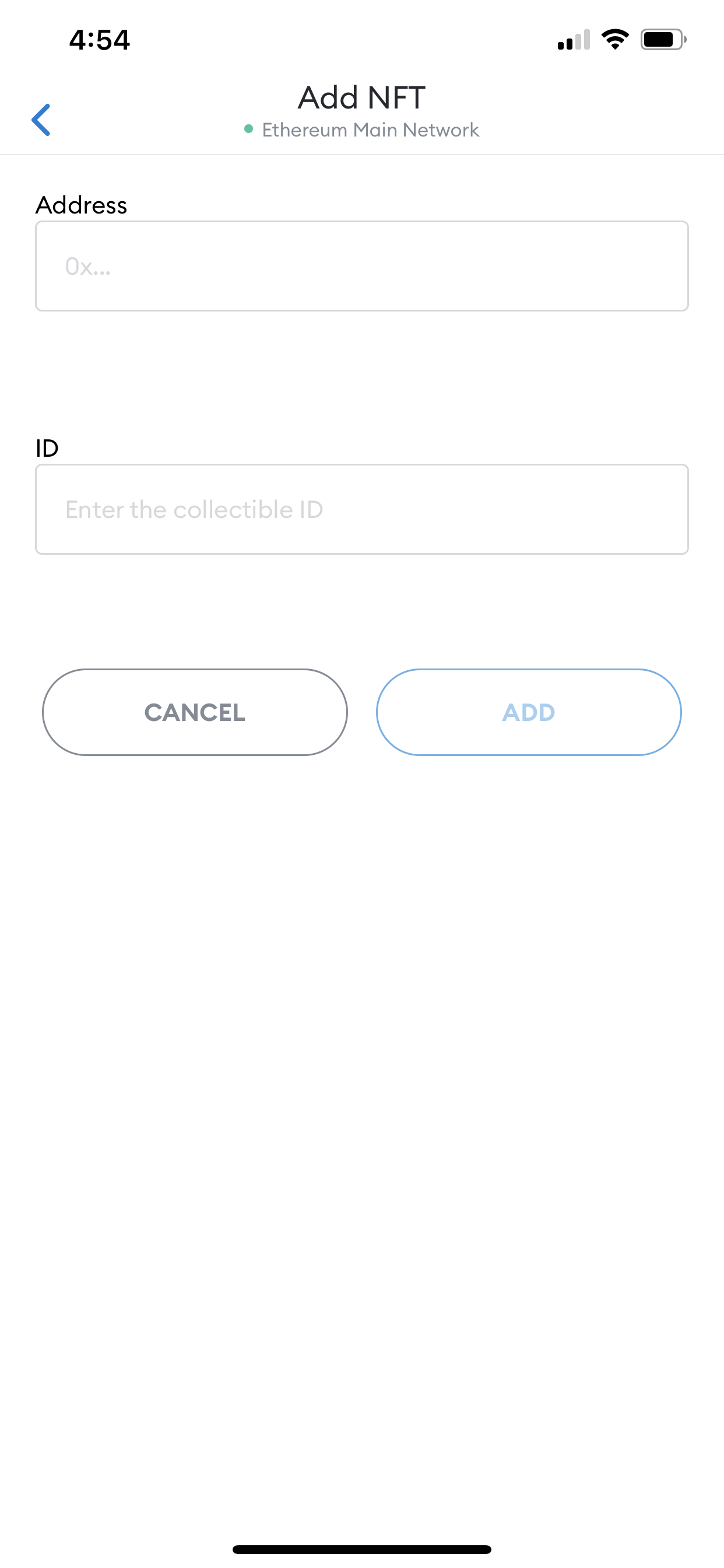Tap the Wi-Fi status icon

point(614,40)
